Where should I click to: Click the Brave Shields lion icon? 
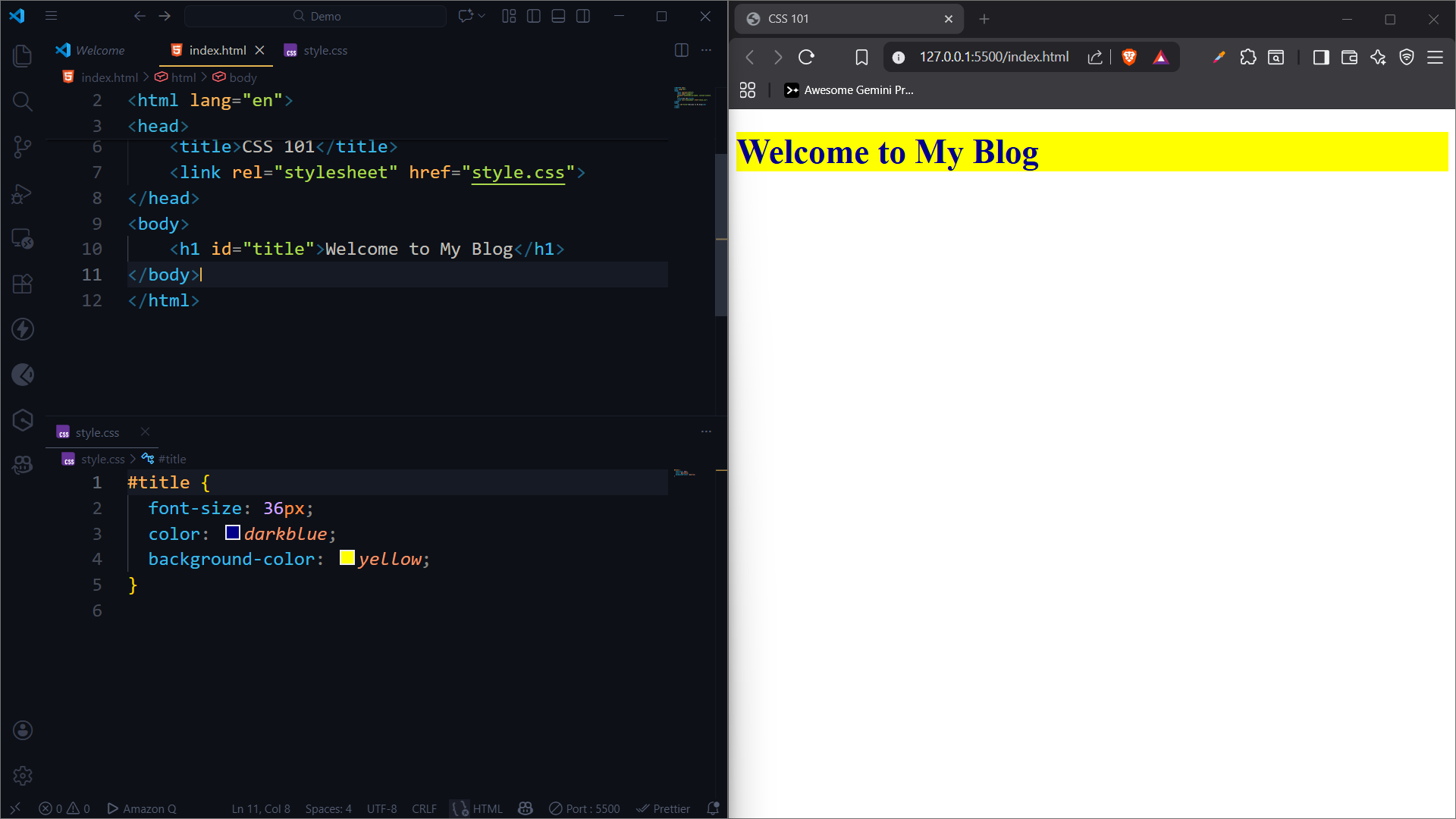click(1129, 57)
